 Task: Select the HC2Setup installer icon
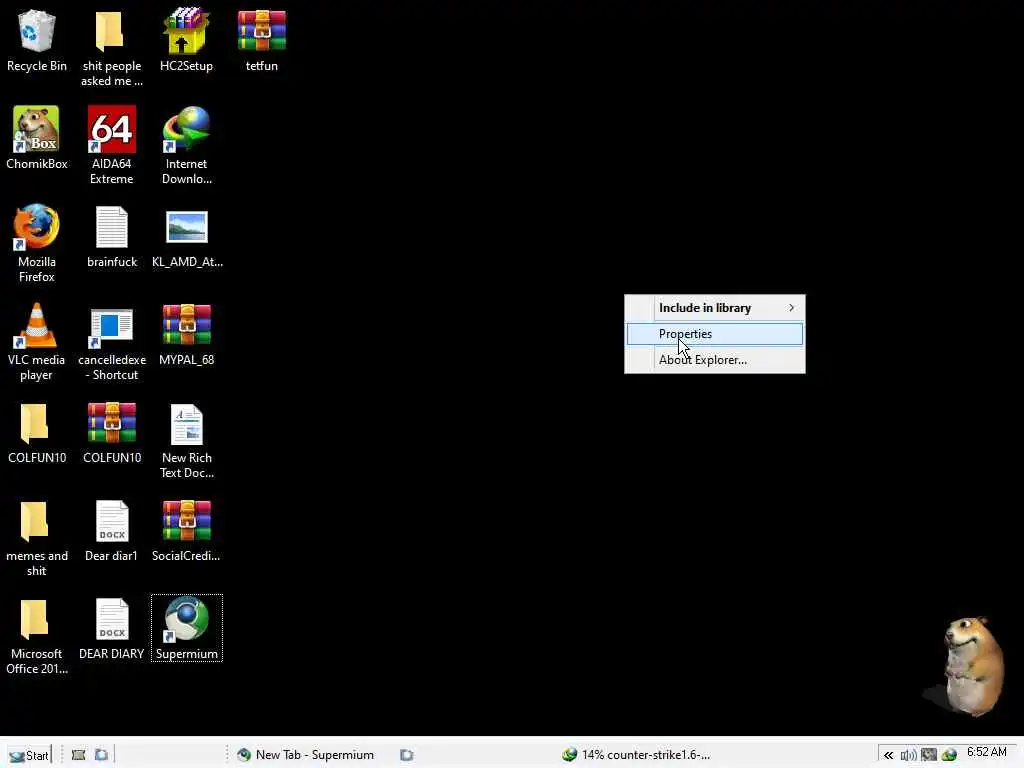click(186, 40)
